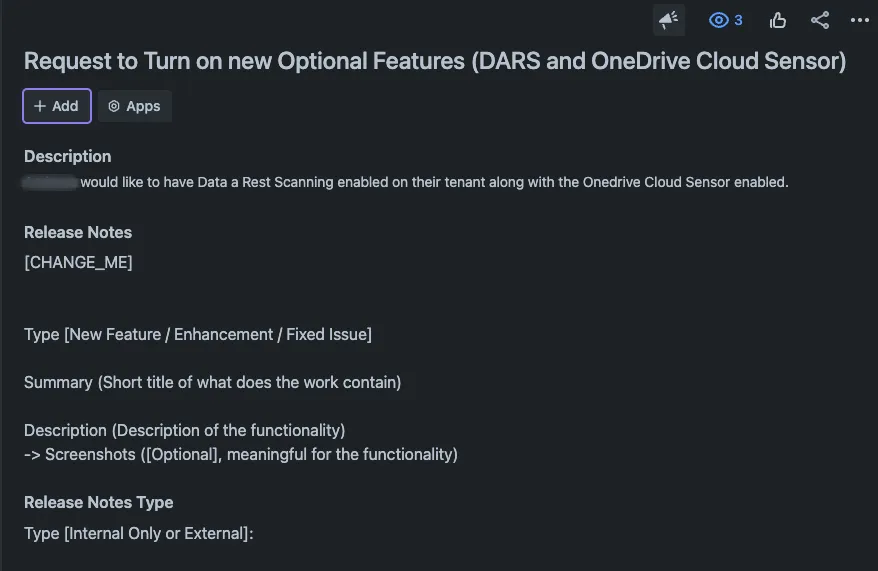
Task: Open the Apps button
Action: click(135, 106)
